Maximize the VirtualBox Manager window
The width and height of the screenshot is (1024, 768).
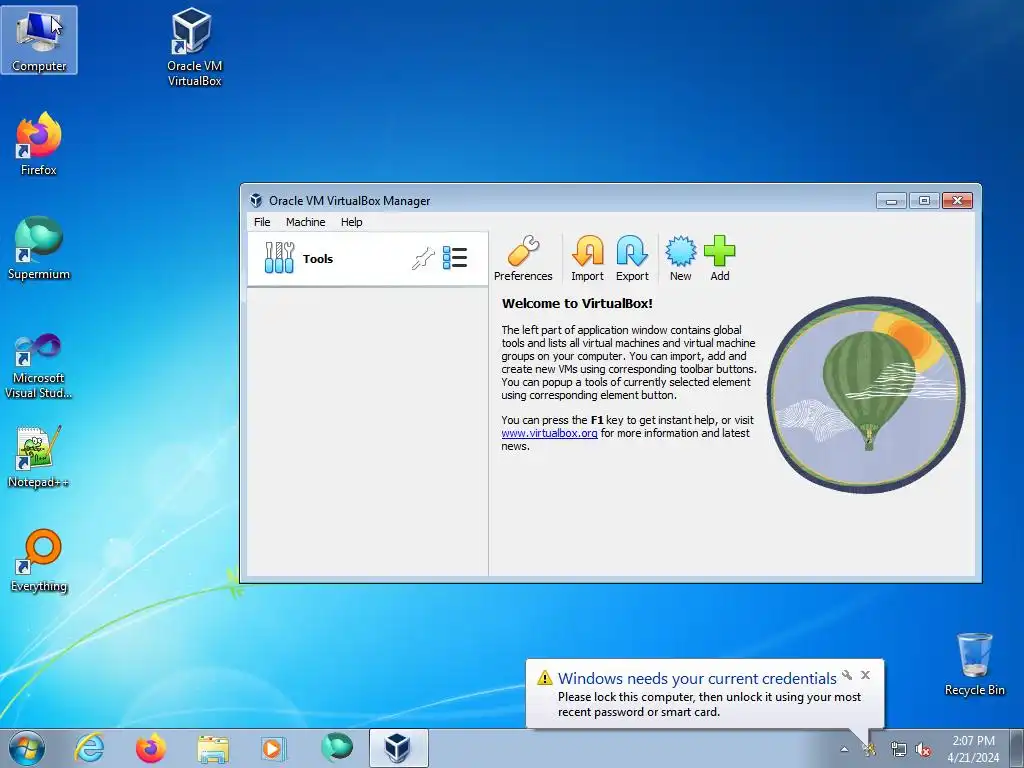pyautogui.click(x=924, y=200)
